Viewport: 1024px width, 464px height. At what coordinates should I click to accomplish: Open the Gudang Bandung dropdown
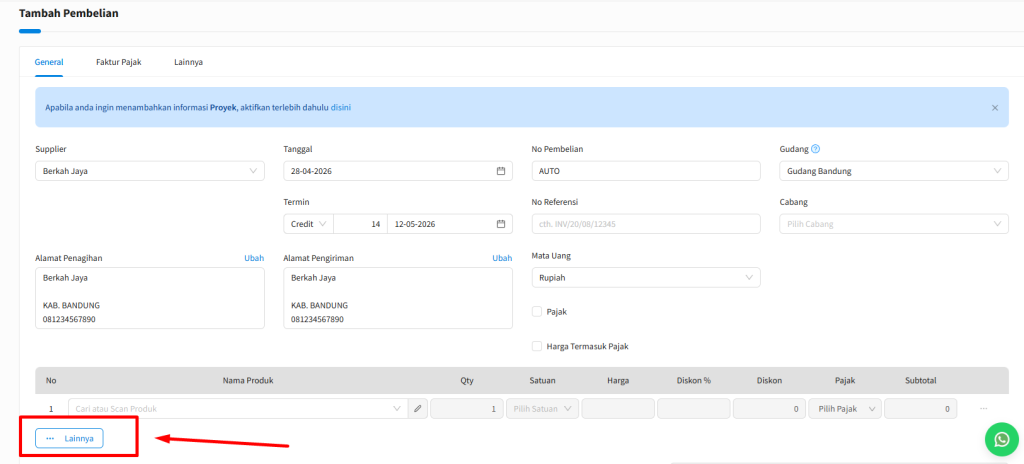tap(893, 171)
